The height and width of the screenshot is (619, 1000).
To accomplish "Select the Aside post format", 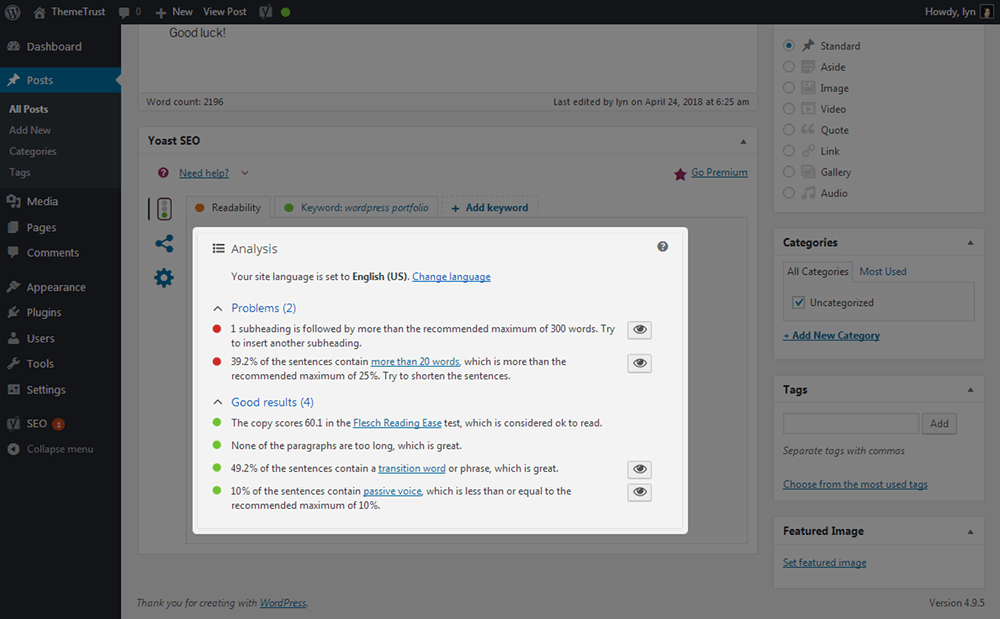I will (x=790, y=67).
